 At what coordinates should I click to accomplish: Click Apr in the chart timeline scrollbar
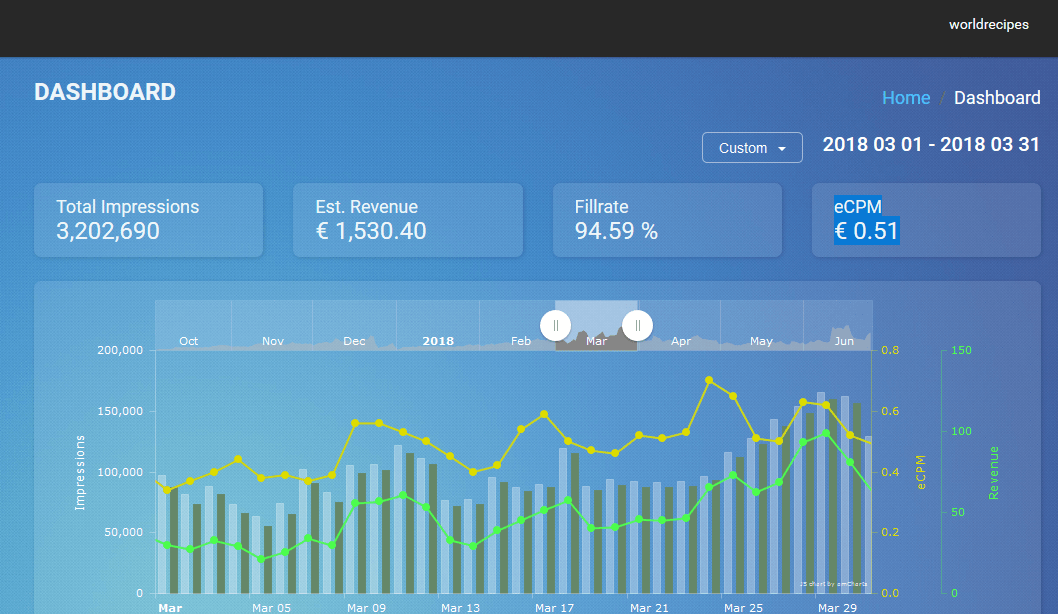click(681, 341)
